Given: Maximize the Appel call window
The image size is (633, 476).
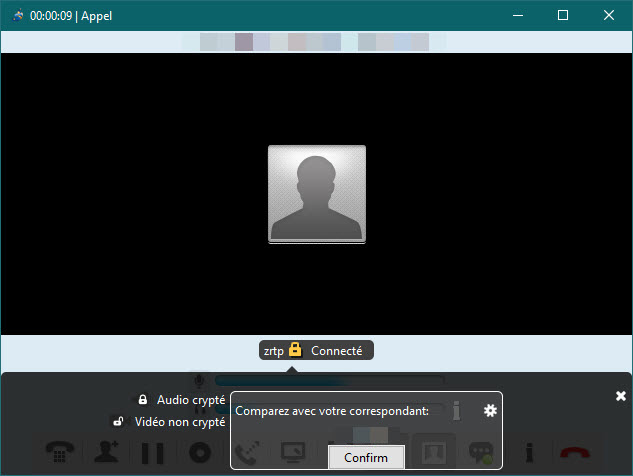Looking at the screenshot, I should click(x=563, y=15).
